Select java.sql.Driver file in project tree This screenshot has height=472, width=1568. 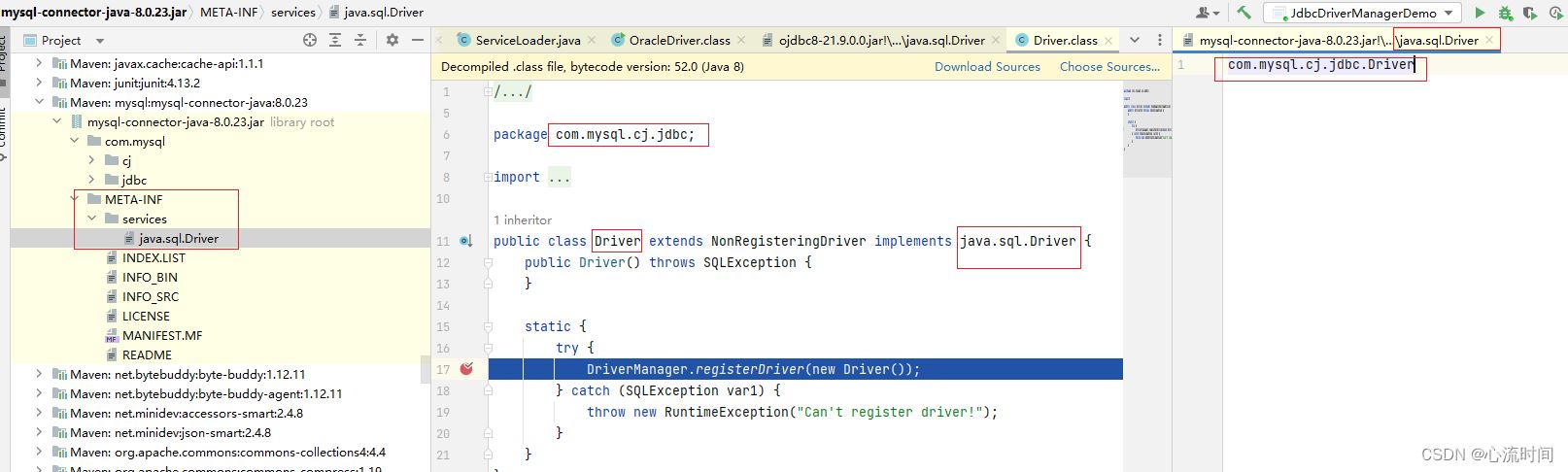pyautogui.click(x=179, y=238)
